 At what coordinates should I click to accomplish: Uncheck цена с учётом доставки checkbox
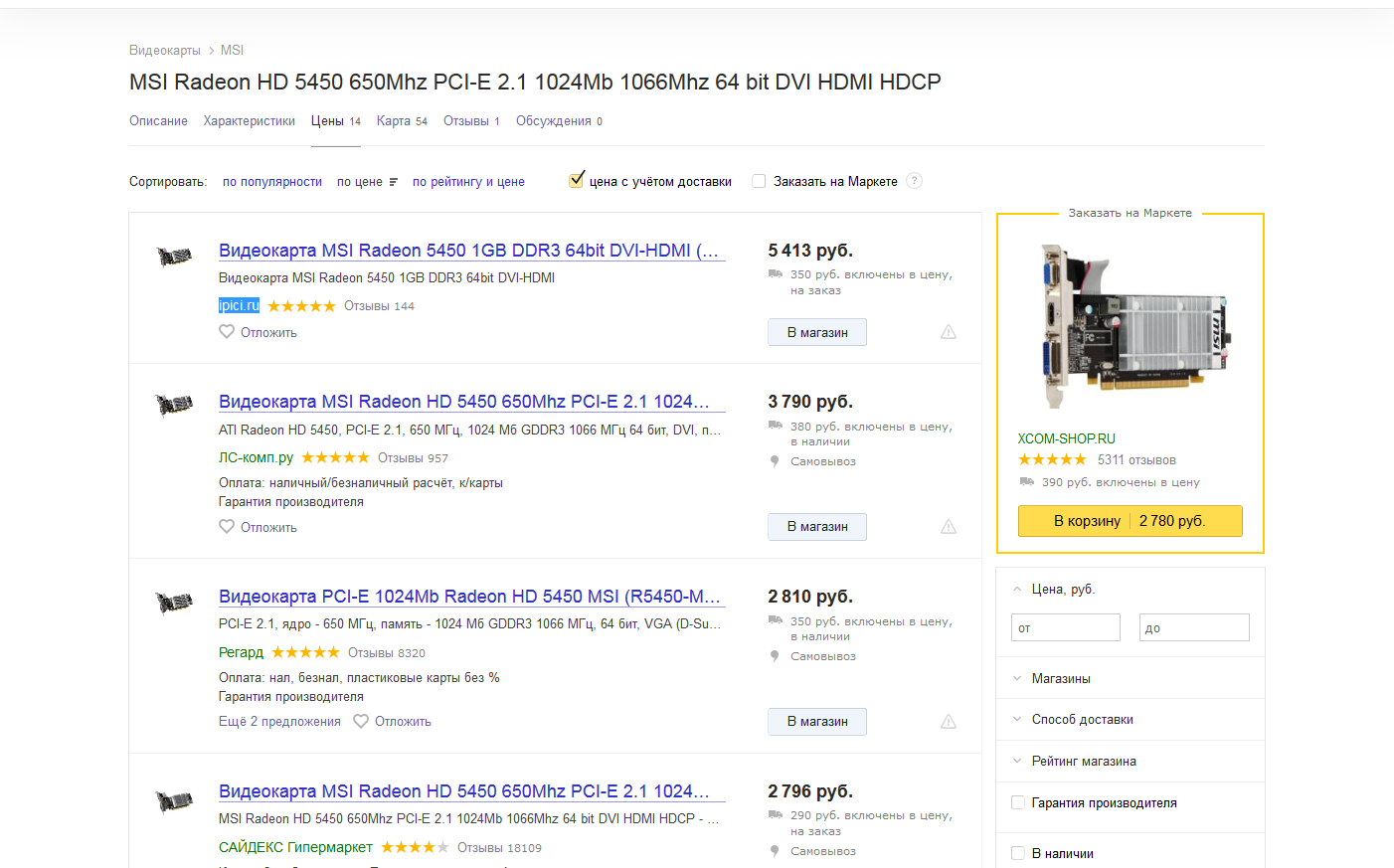(x=577, y=181)
